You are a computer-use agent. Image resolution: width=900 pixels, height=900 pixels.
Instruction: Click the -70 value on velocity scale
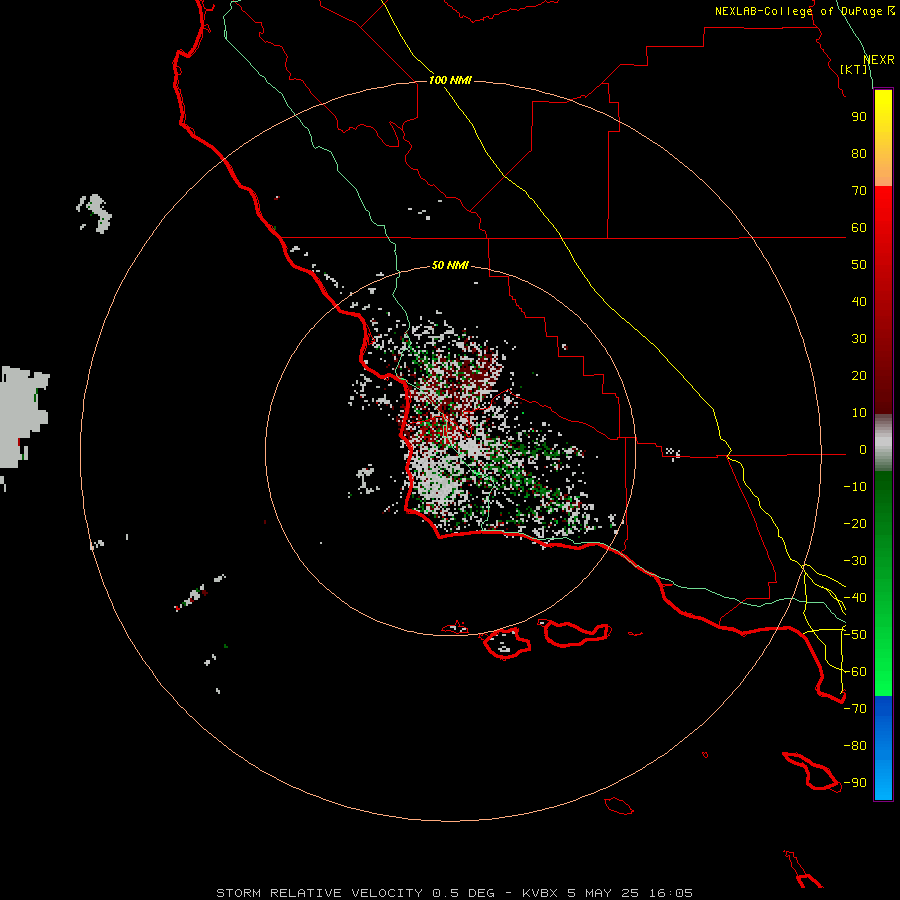coord(855,708)
